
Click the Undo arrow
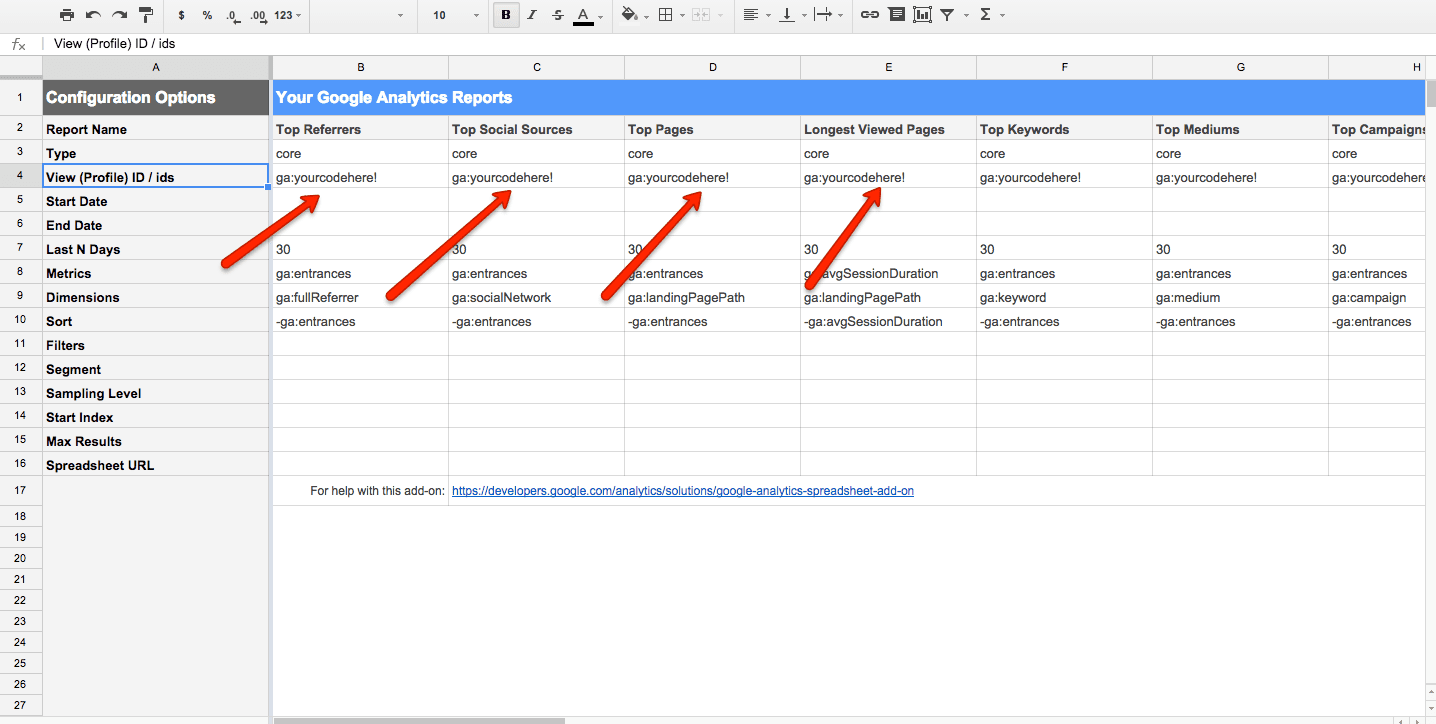[93, 15]
